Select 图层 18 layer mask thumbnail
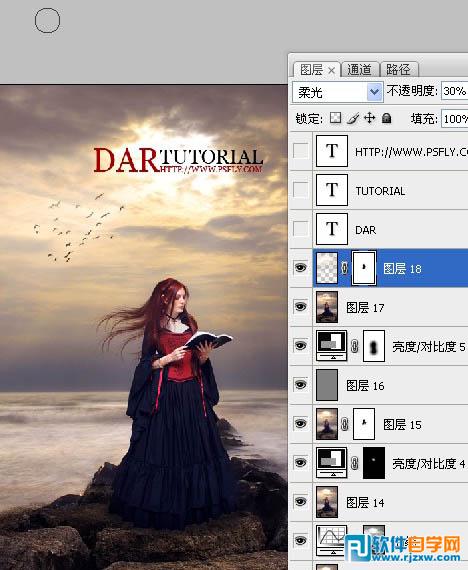The width and height of the screenshot is (468, 570). click(x=364, y=268)
